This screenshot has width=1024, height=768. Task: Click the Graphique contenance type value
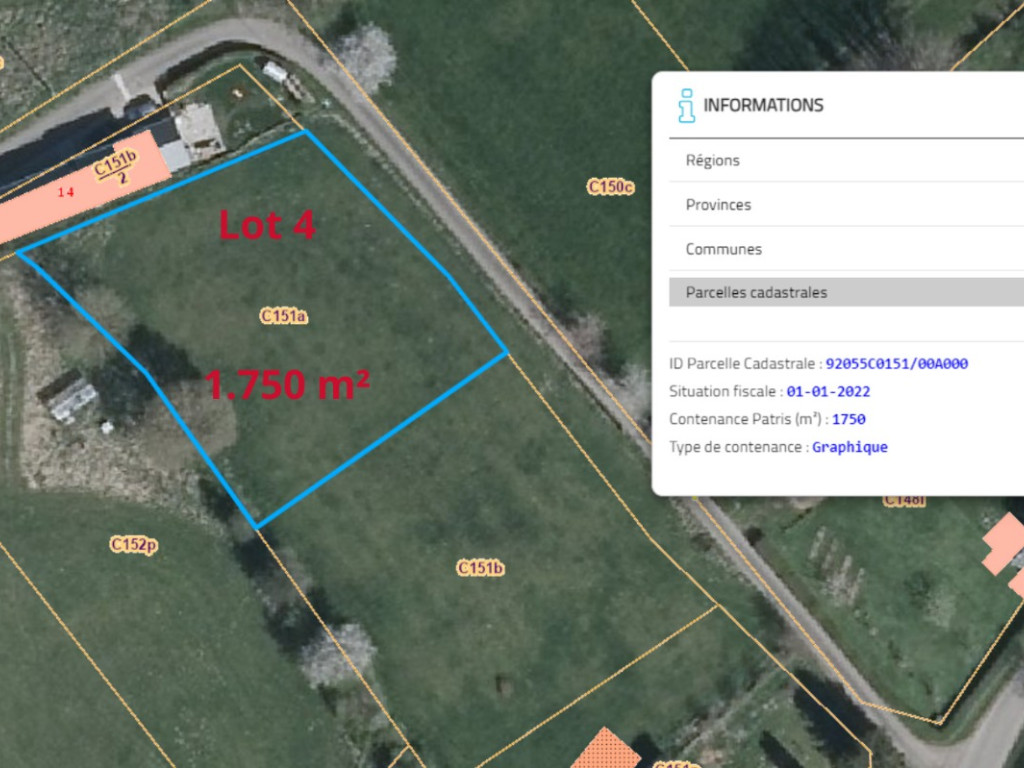(x=850, y=447)
